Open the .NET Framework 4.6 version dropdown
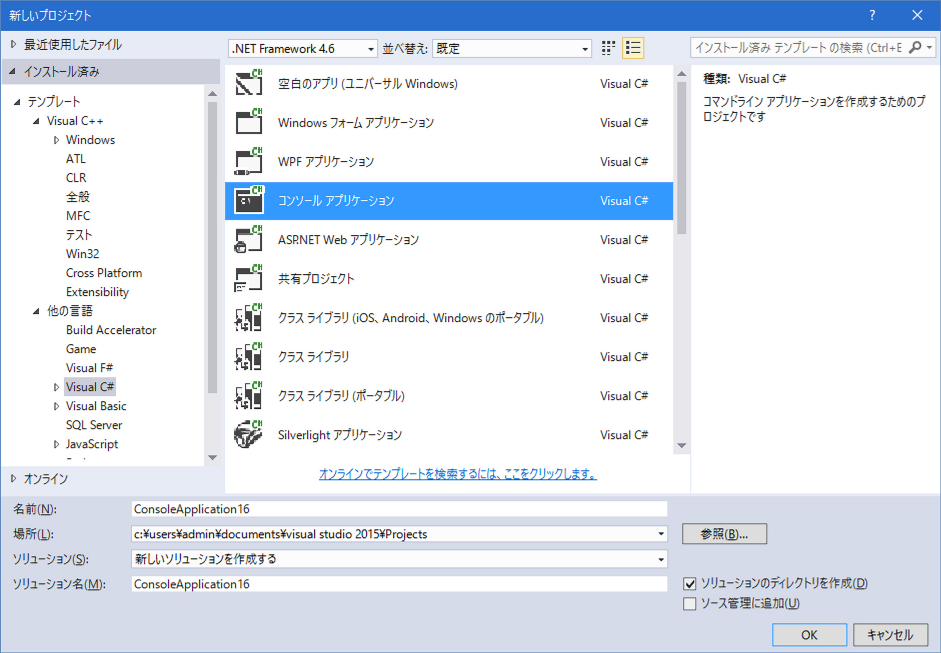941x653 pixels. [302, 48]
